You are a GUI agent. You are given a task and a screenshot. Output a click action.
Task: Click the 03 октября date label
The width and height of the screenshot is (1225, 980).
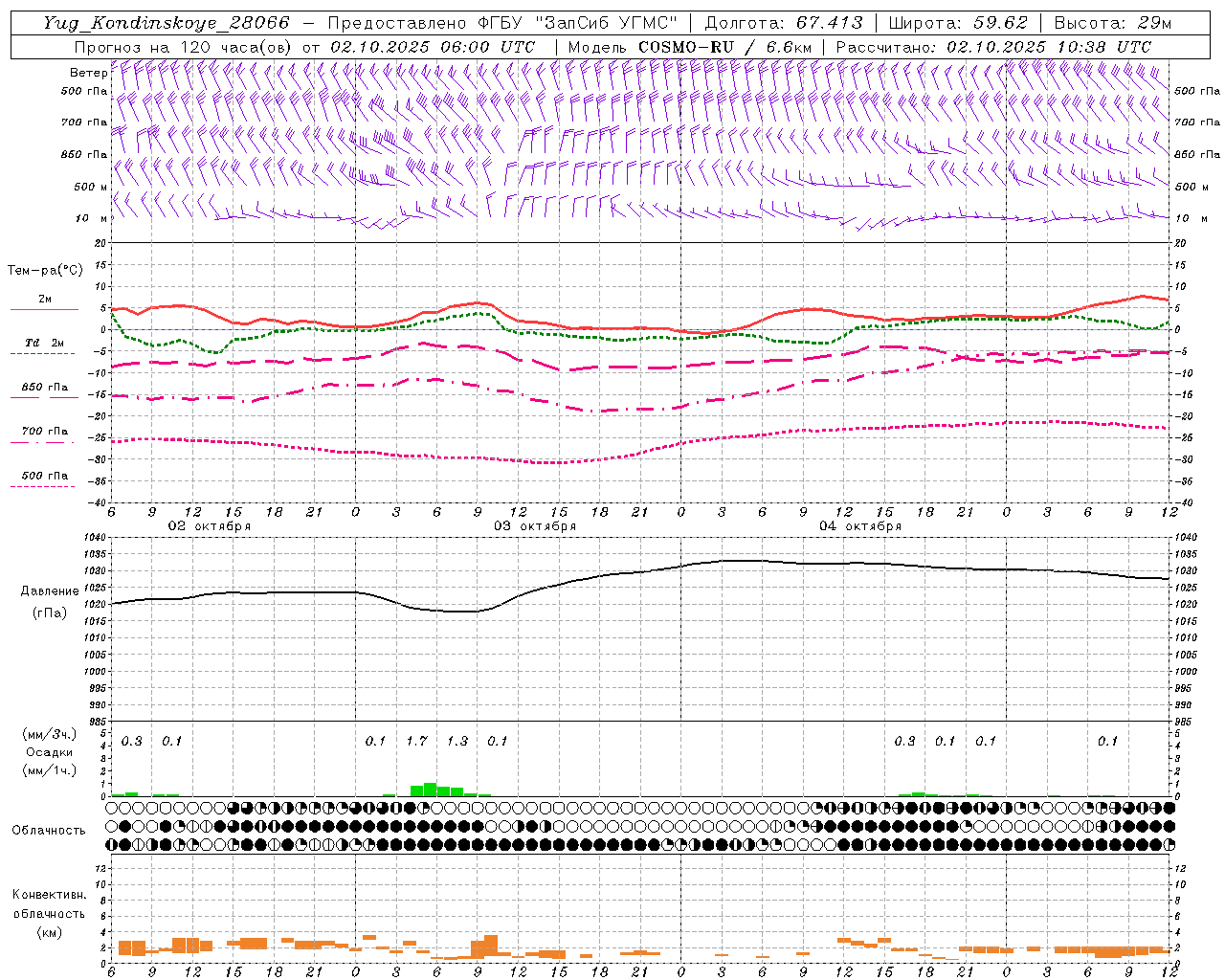point(535,526)
